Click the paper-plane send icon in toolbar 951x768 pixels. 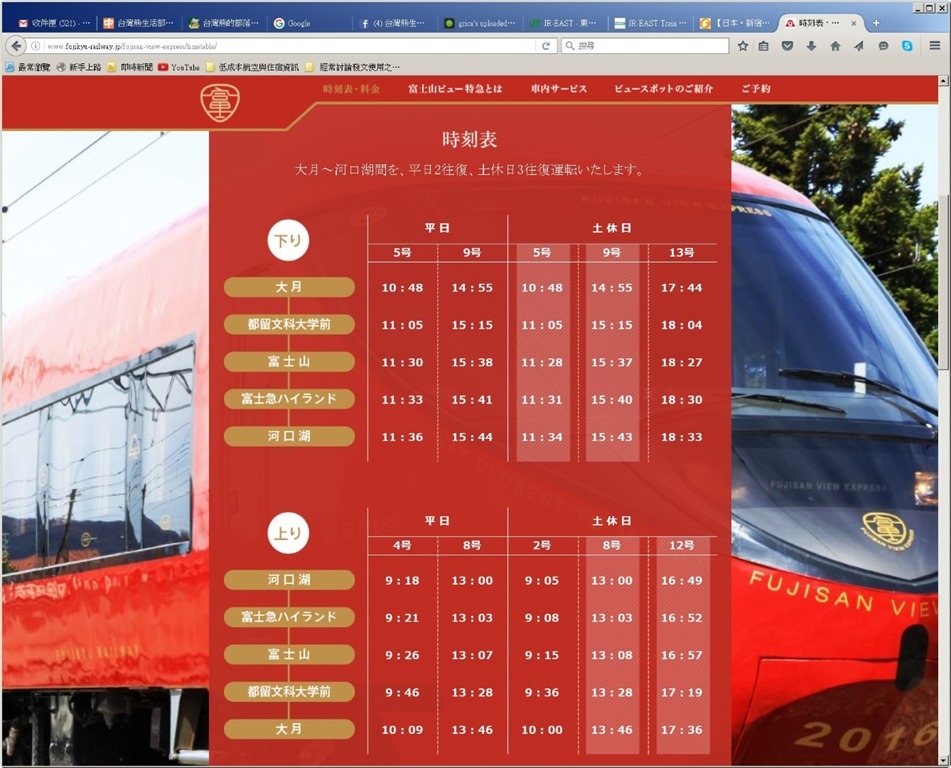tap(859, 46)
